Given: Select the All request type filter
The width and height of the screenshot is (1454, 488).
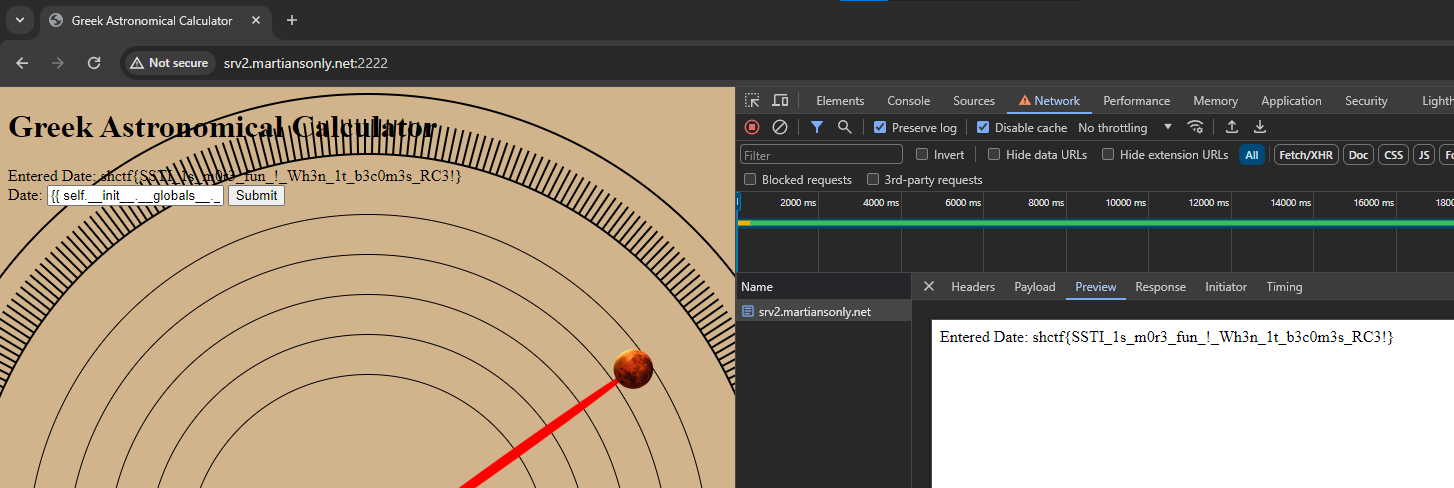Looking at the screenshot, I should pyautogui.click(x=1251, y=155).
